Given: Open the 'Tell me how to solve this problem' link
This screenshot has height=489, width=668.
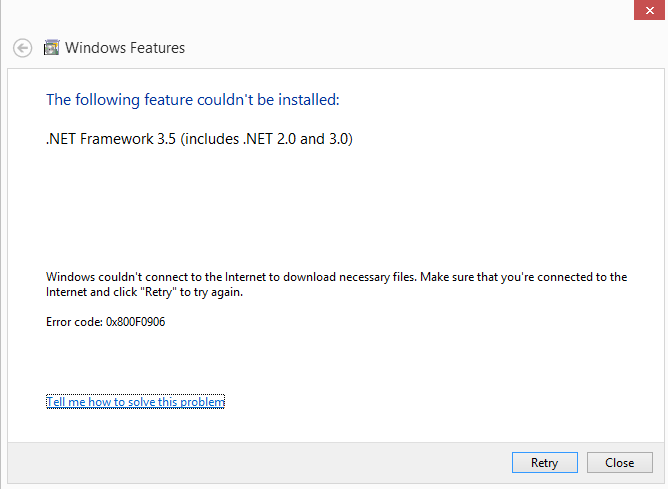Looking at the screenshot, I should [x=135, y=402].
